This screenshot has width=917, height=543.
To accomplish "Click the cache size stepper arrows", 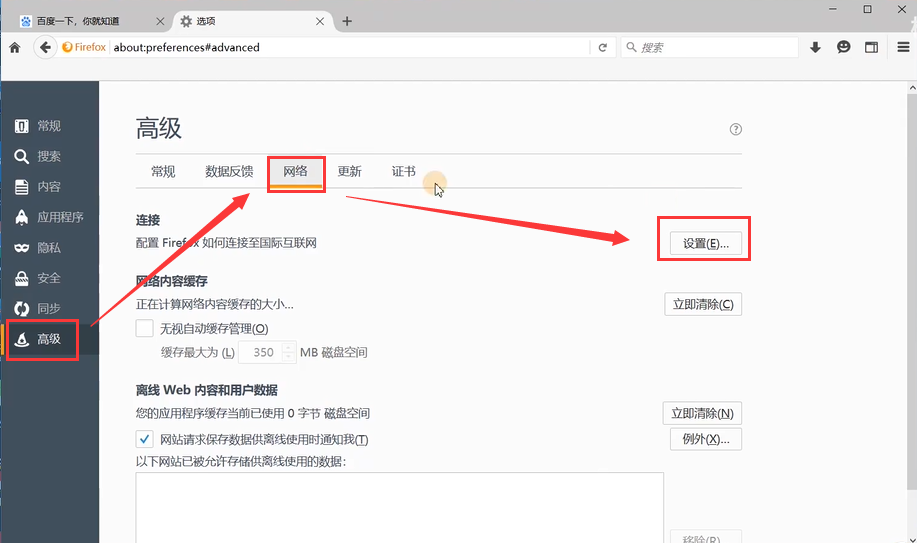I will coord(289,352).
